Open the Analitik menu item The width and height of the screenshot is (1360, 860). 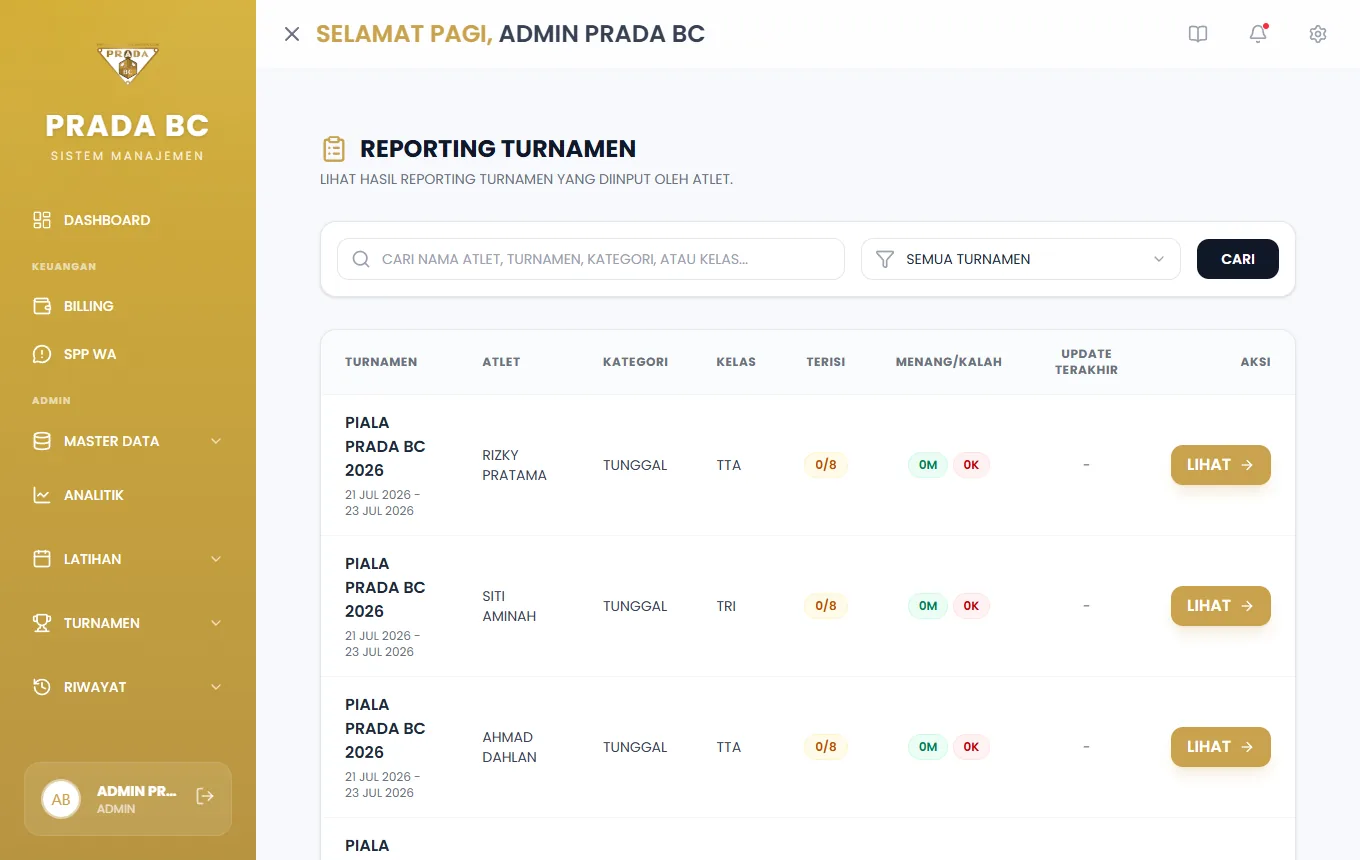click(128, 495)
